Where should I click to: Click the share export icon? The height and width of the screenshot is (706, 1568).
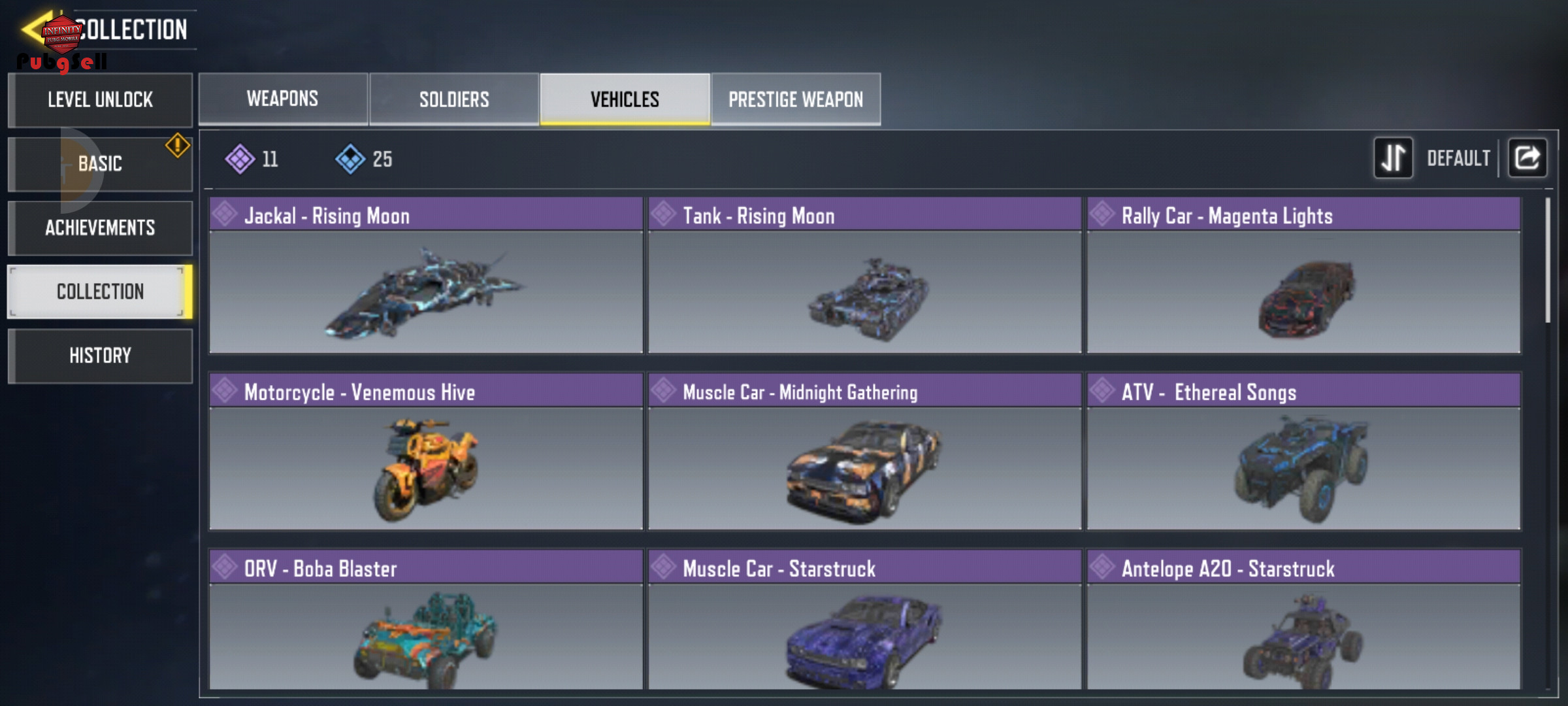(1527, 158)
